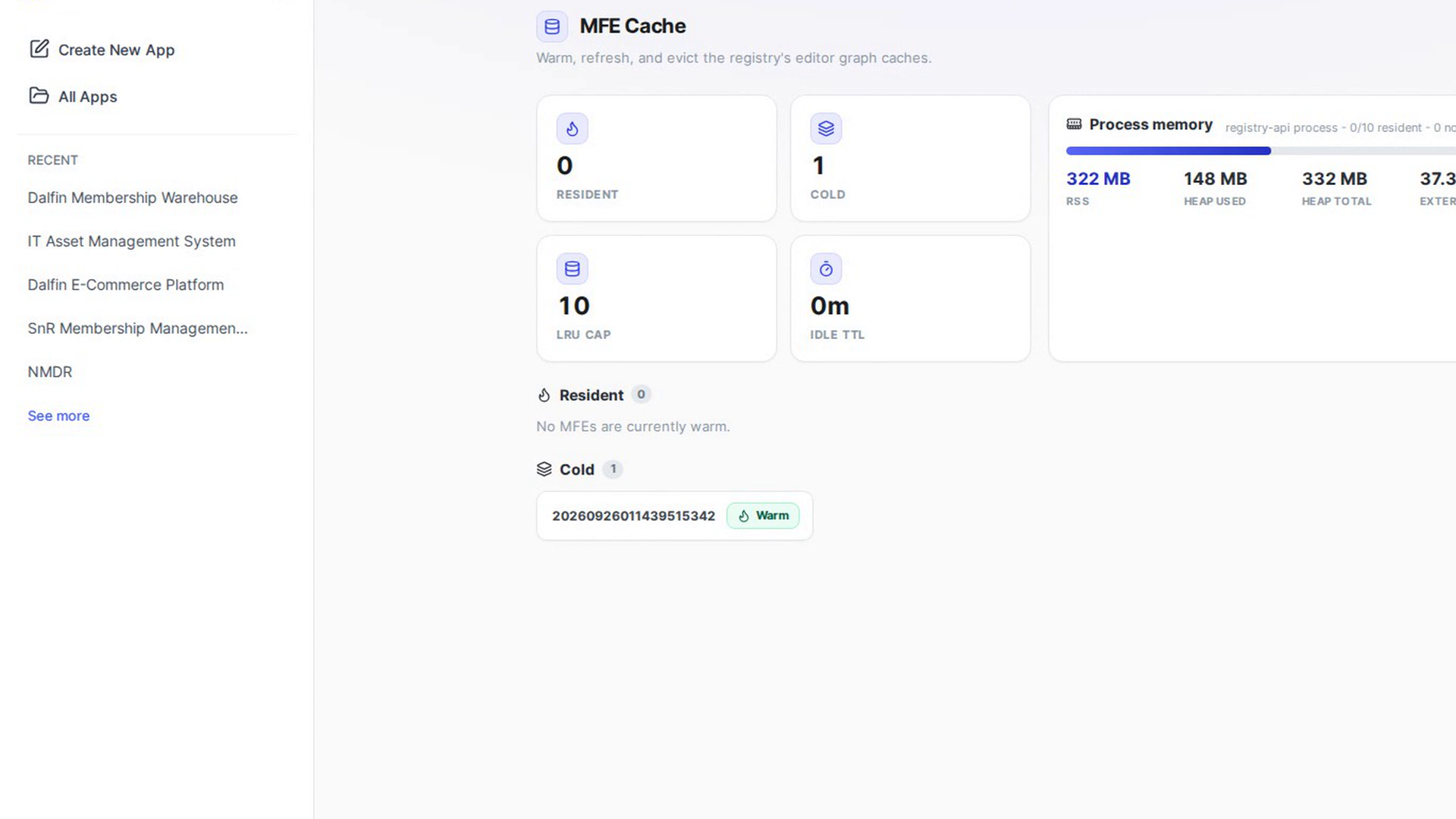Click the layers icon beside Cold section heading
The height and width of the screenshot is (819, 1456).
pos(544,469)
